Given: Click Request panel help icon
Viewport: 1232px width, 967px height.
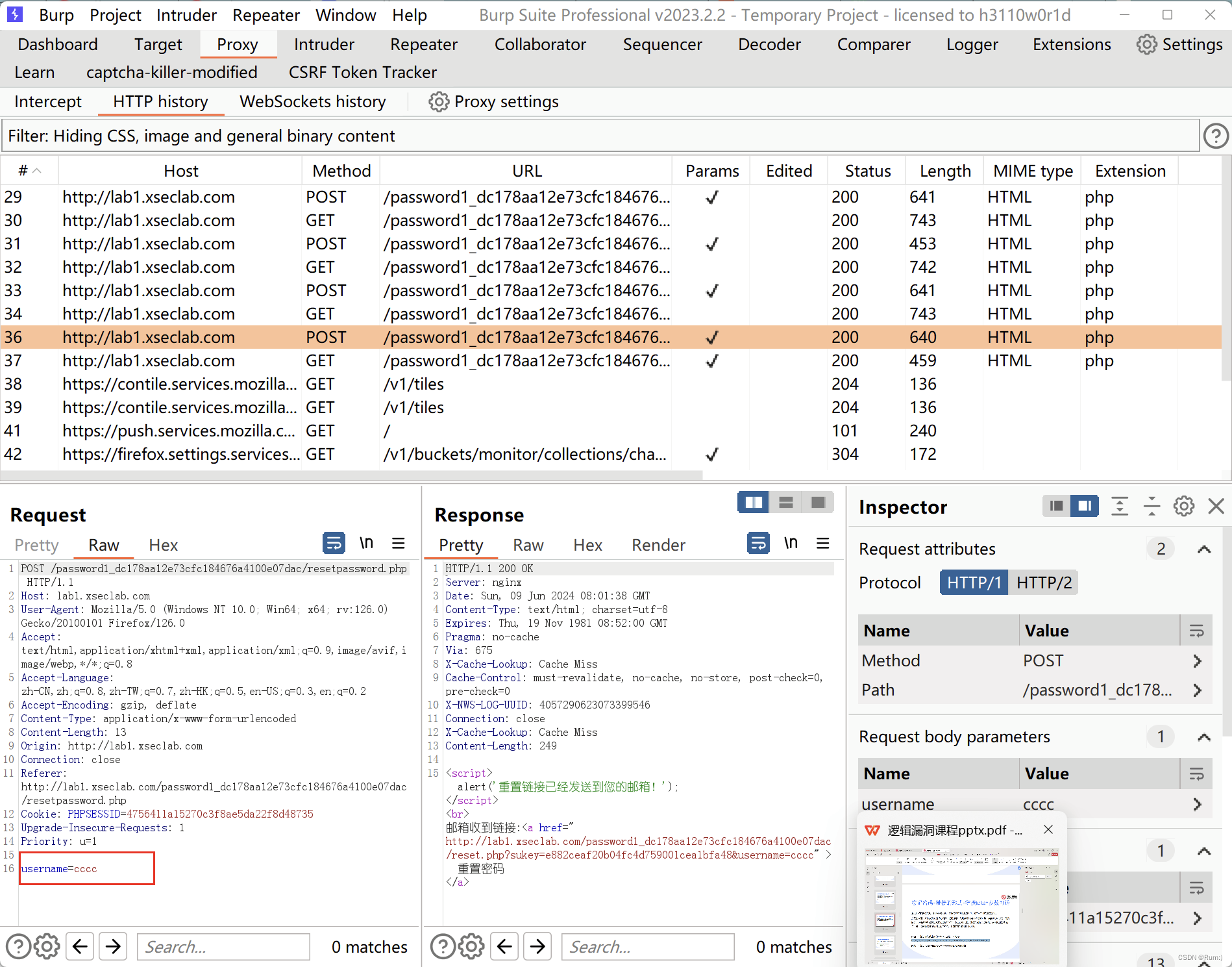Looking at the screenshot, I should tap(18, 946).
